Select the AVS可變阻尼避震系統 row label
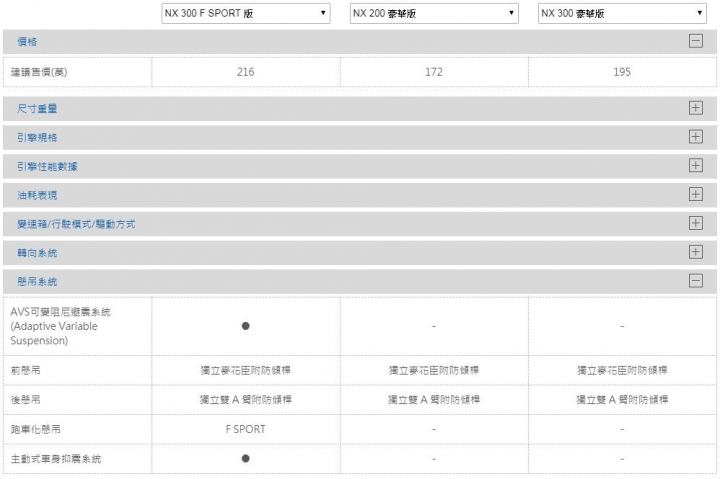The height and width of the screenshot is (479, 720). (x=60, y=326)
